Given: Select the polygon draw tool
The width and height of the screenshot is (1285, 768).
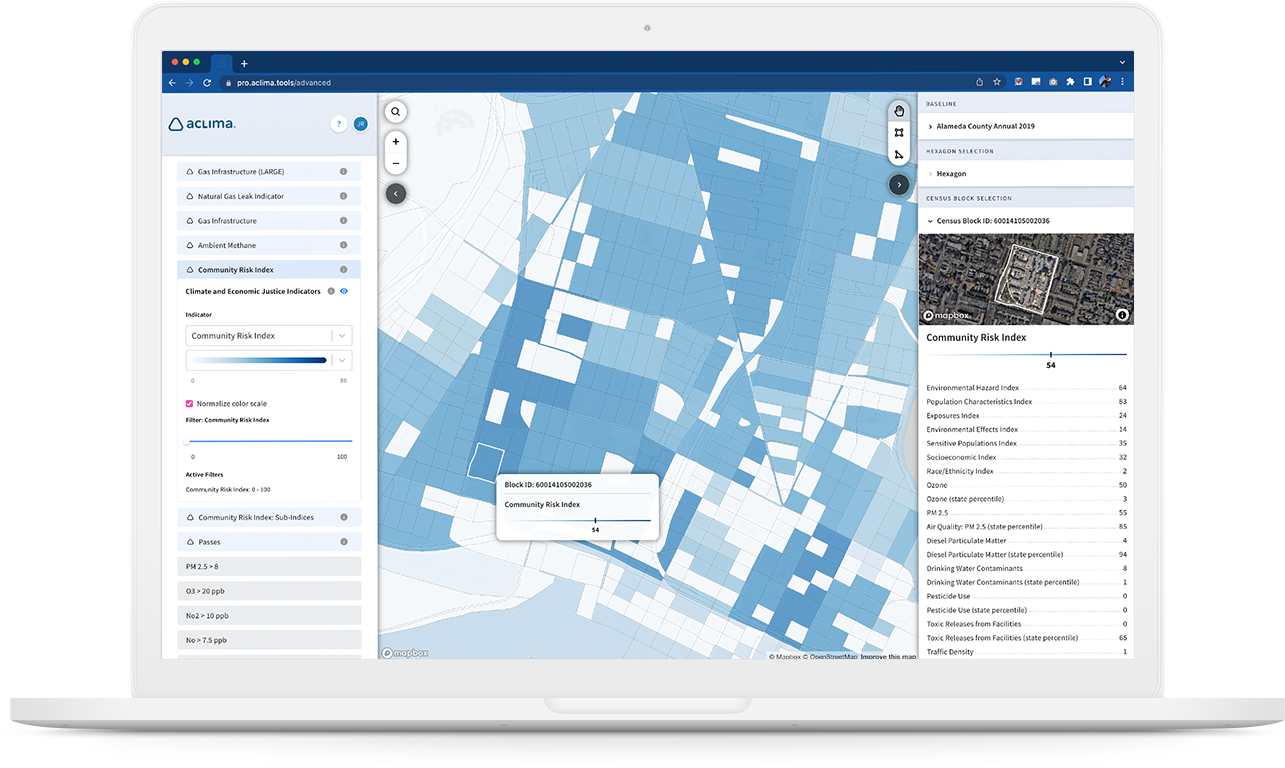Looking at the screenshot, I should (x=899, y=154).
